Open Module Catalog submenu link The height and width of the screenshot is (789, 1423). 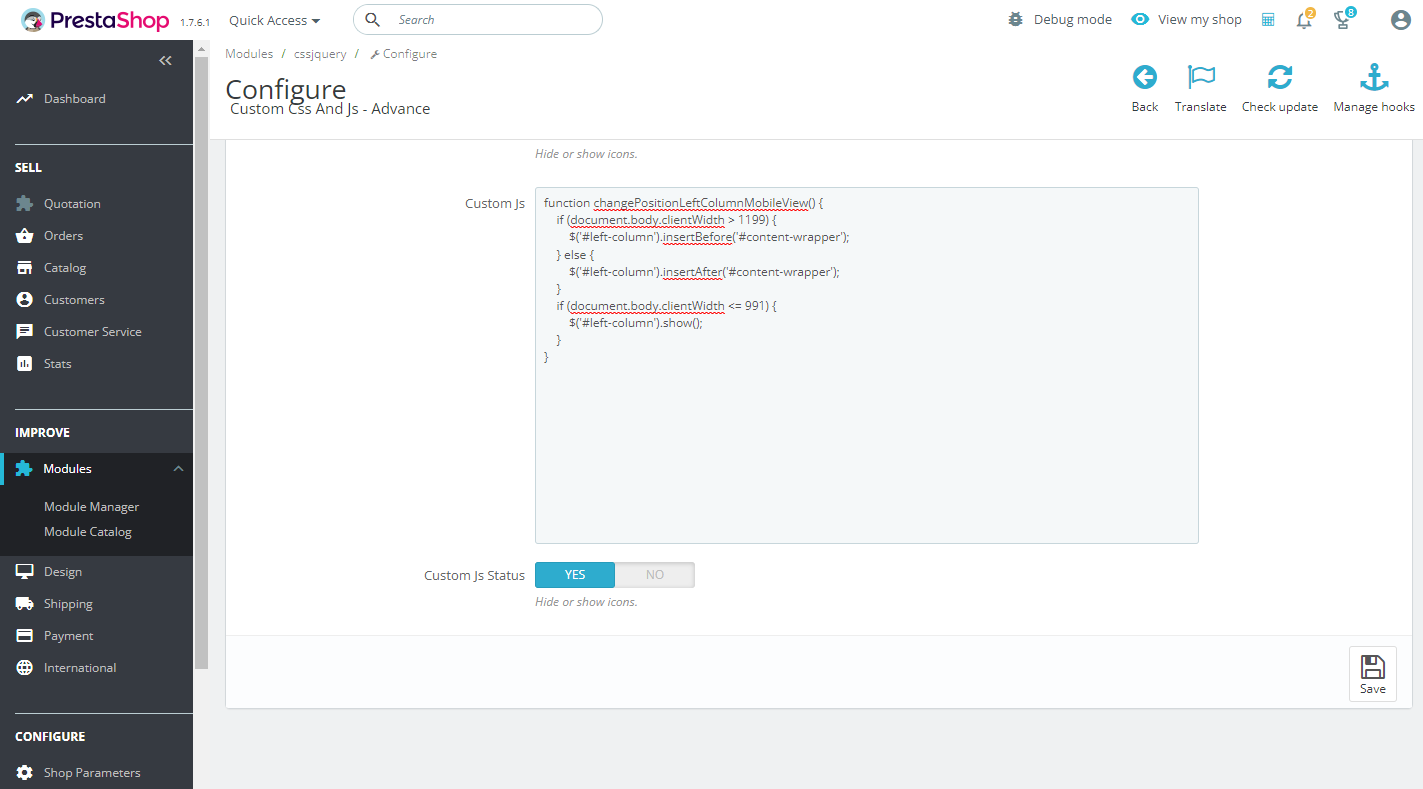[x=88, y=532]
